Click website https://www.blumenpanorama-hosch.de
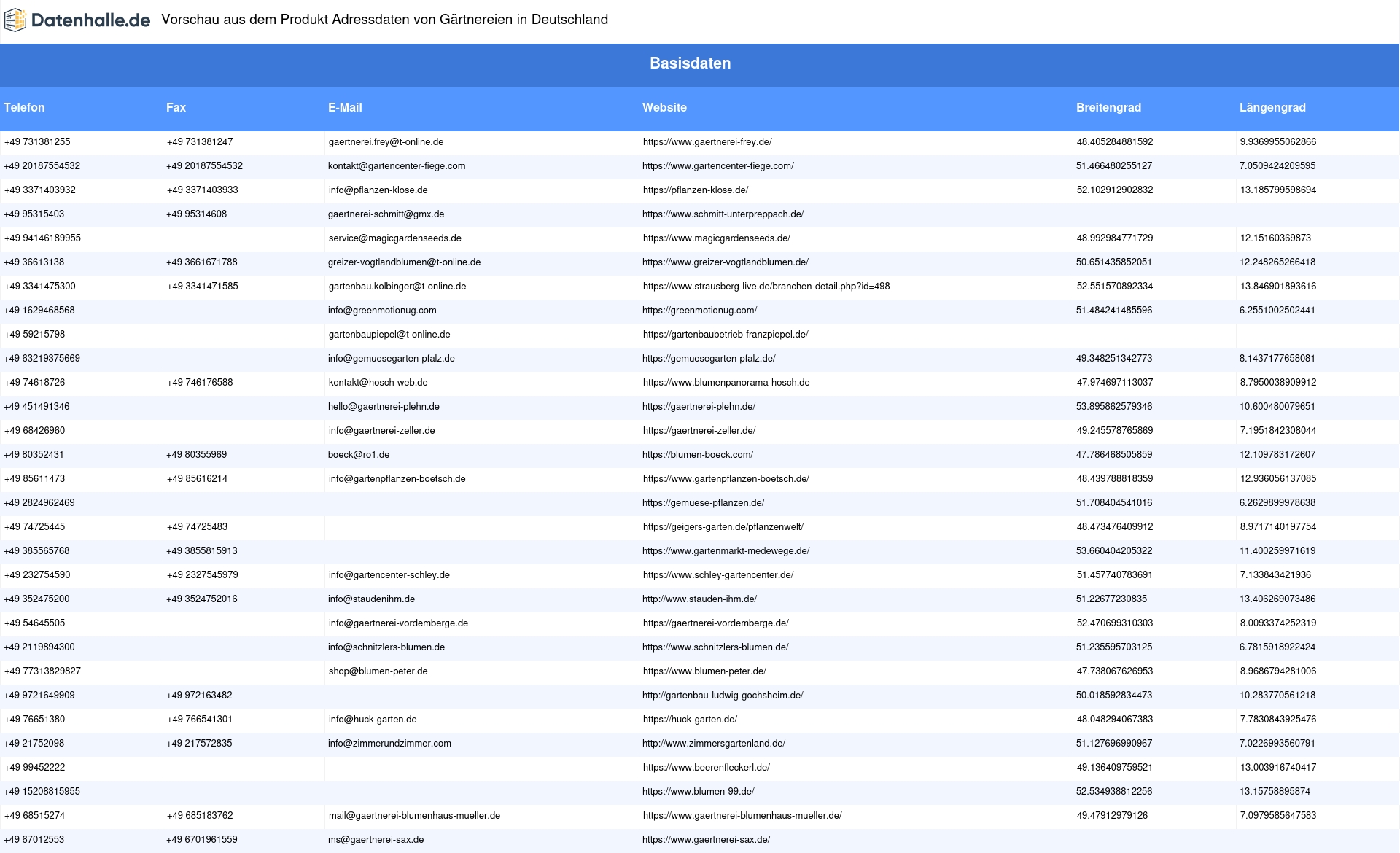 (726, 383)
